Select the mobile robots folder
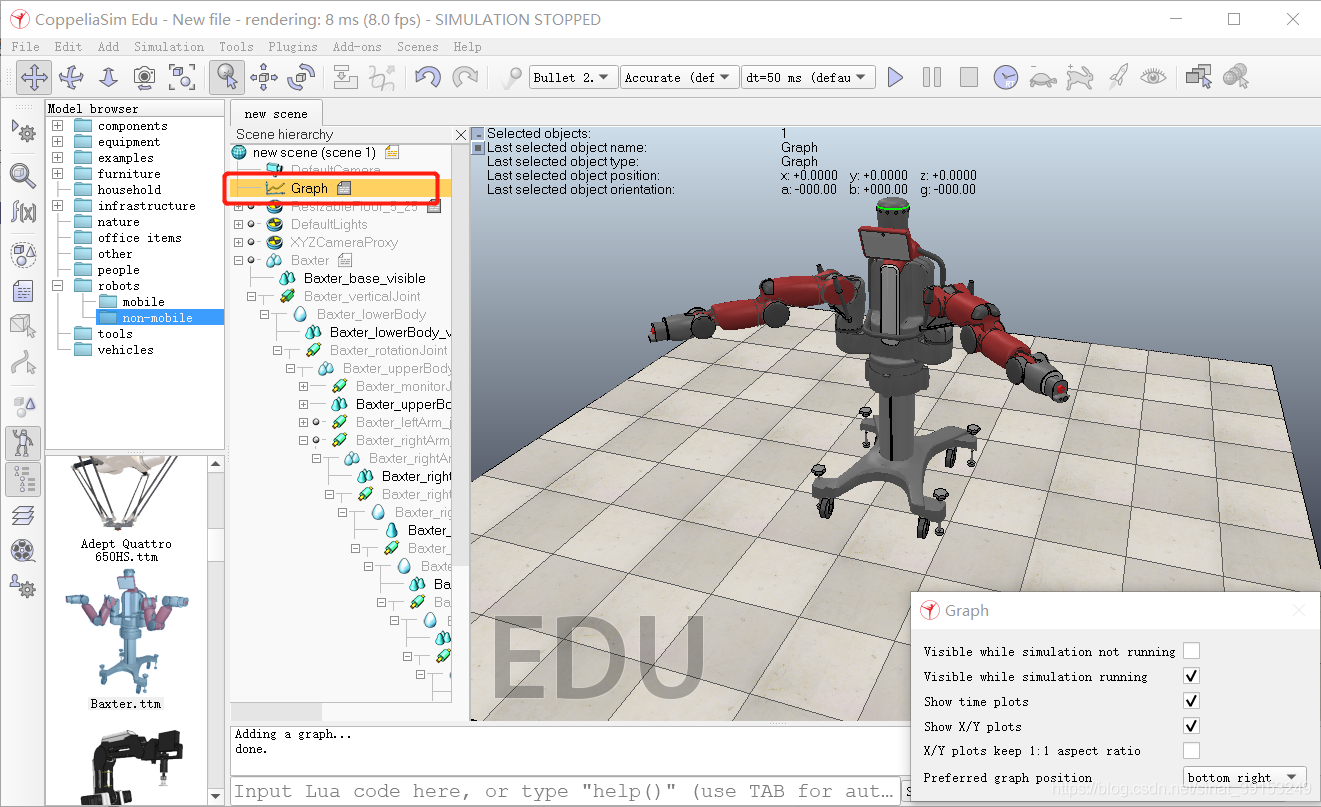Viewport: 1321px width, 807px height. pos(144,302)
